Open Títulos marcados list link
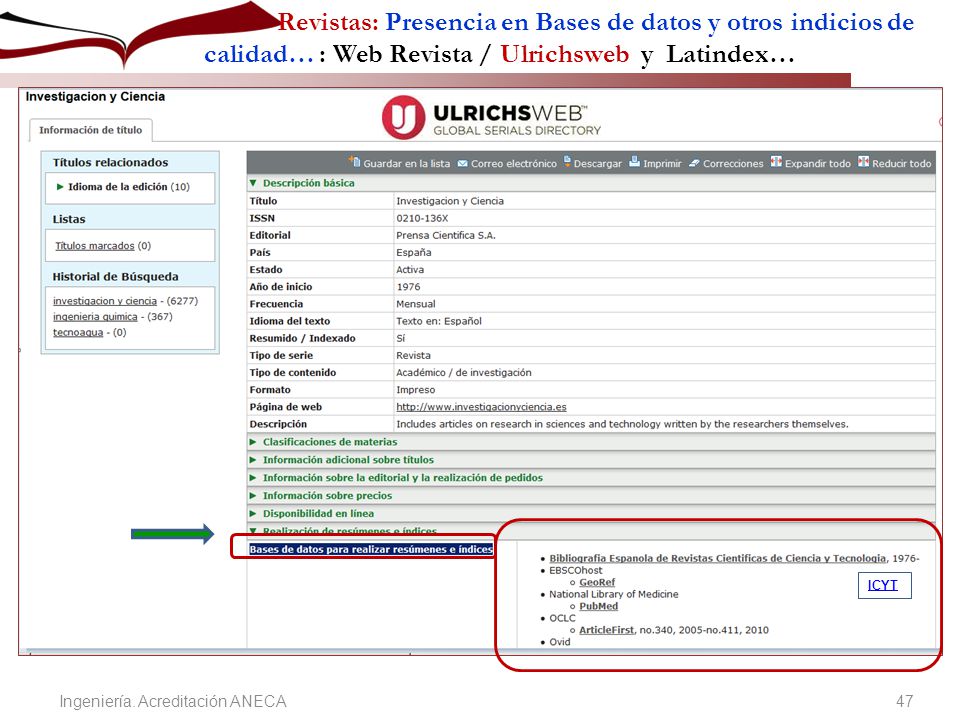960x720 pixels. 95,246
